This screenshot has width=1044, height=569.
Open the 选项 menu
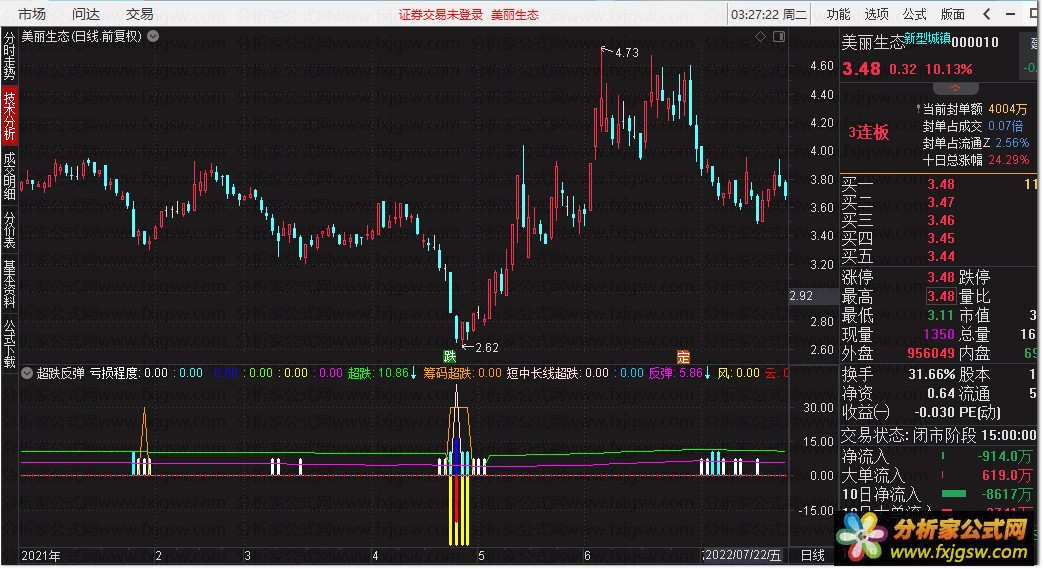click(876, 14)
